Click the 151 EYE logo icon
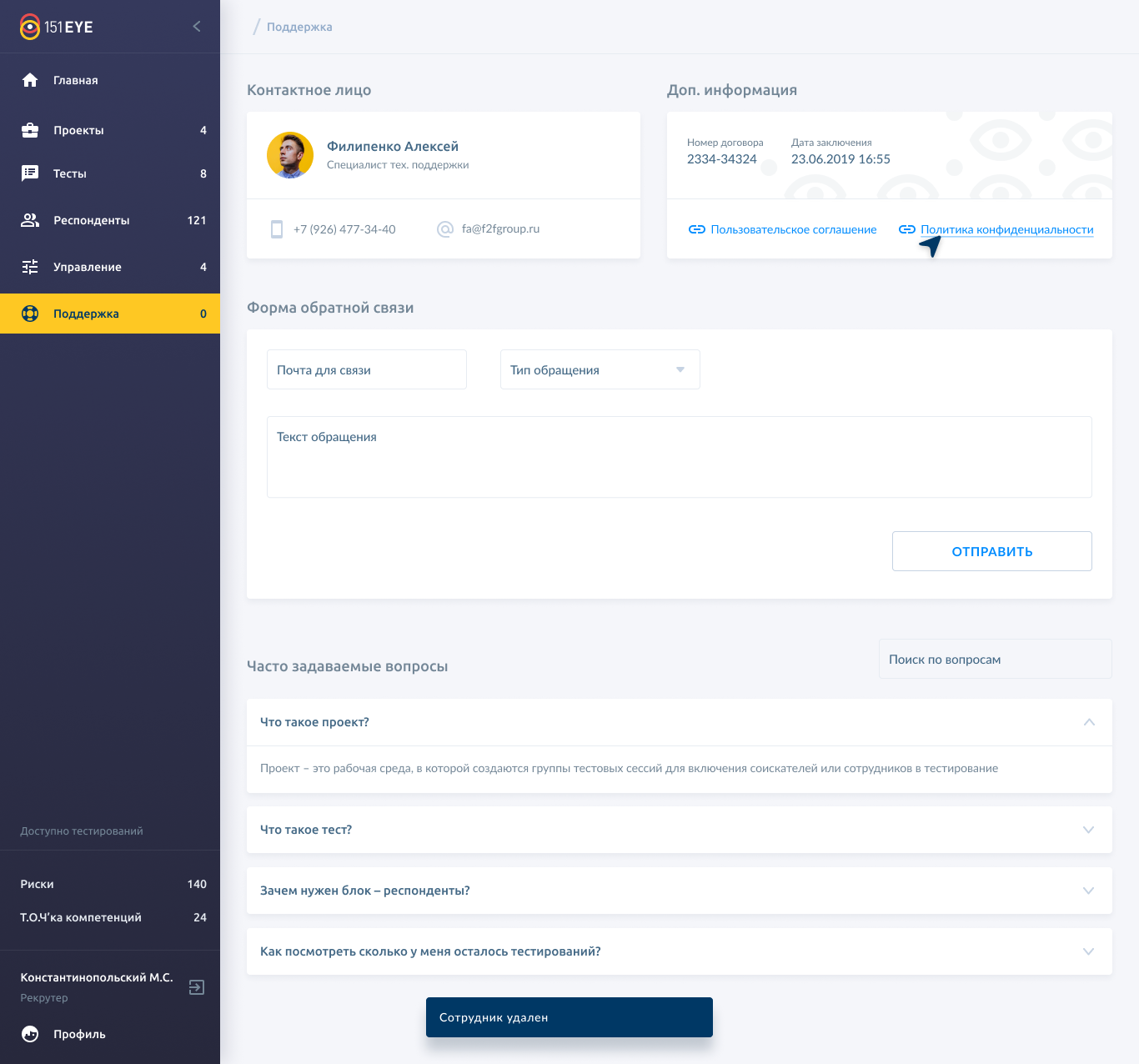 click(x=30, y=27)
